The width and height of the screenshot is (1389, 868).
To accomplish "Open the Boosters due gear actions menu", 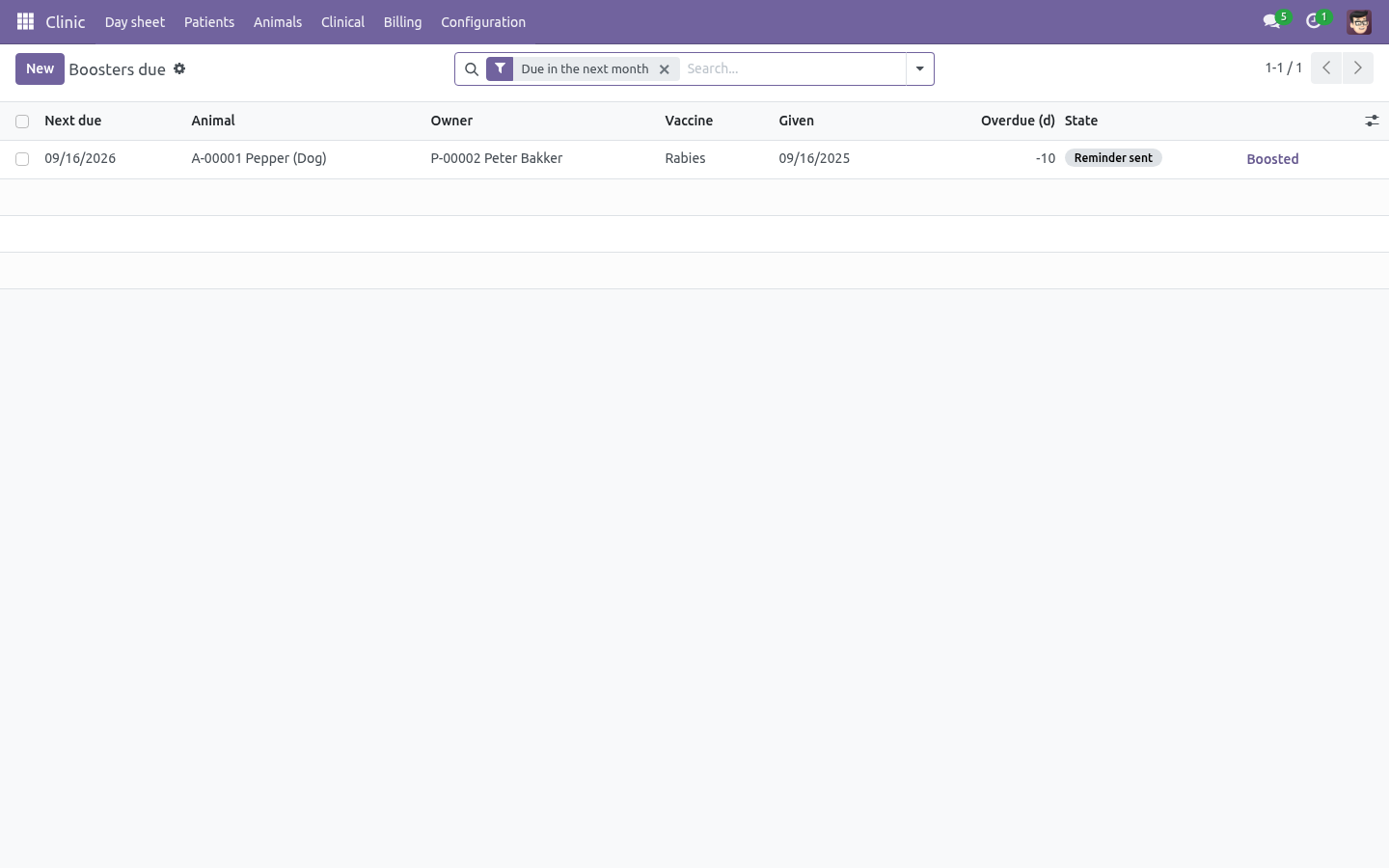I will pyautogui.click(x=179, y=68).
